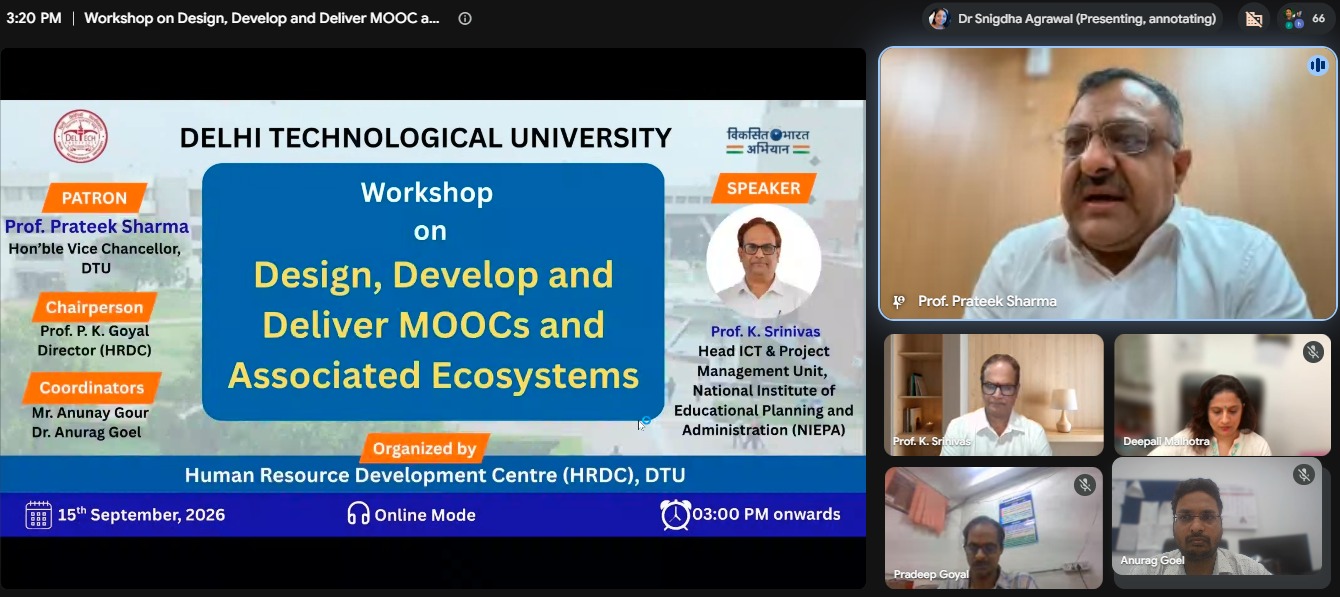1340x597 pixels.
Task: Click 'Mr. Anunay Gour' on the slide
Action: point(90,413)
